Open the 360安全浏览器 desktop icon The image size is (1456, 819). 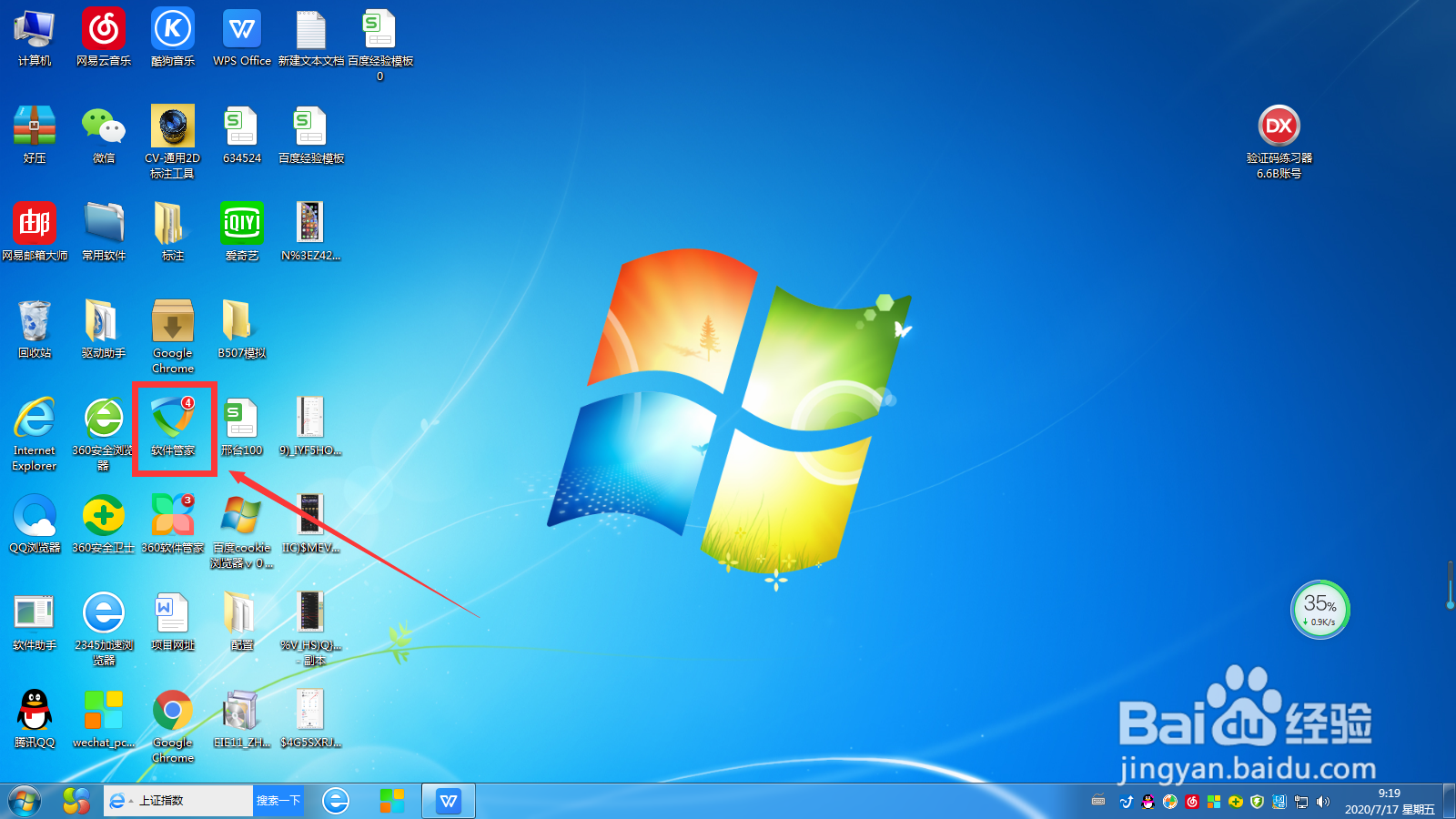[104, 434]
